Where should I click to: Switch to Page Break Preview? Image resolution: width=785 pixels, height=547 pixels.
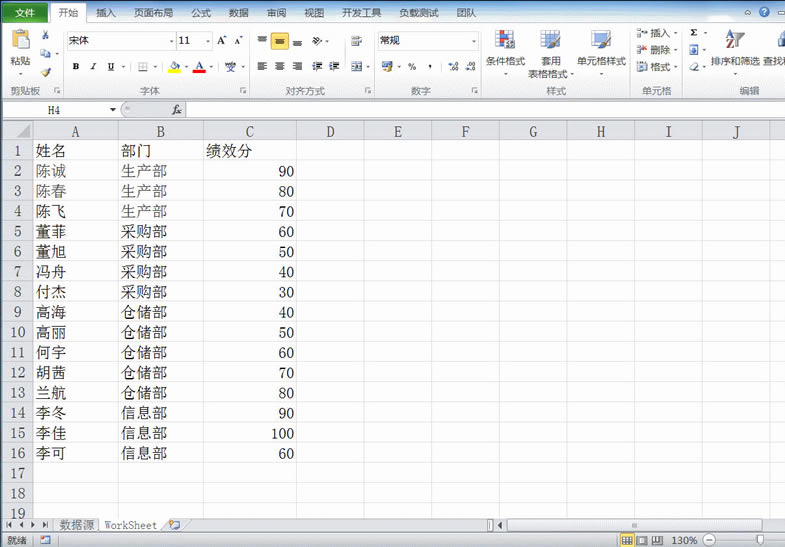657,540
